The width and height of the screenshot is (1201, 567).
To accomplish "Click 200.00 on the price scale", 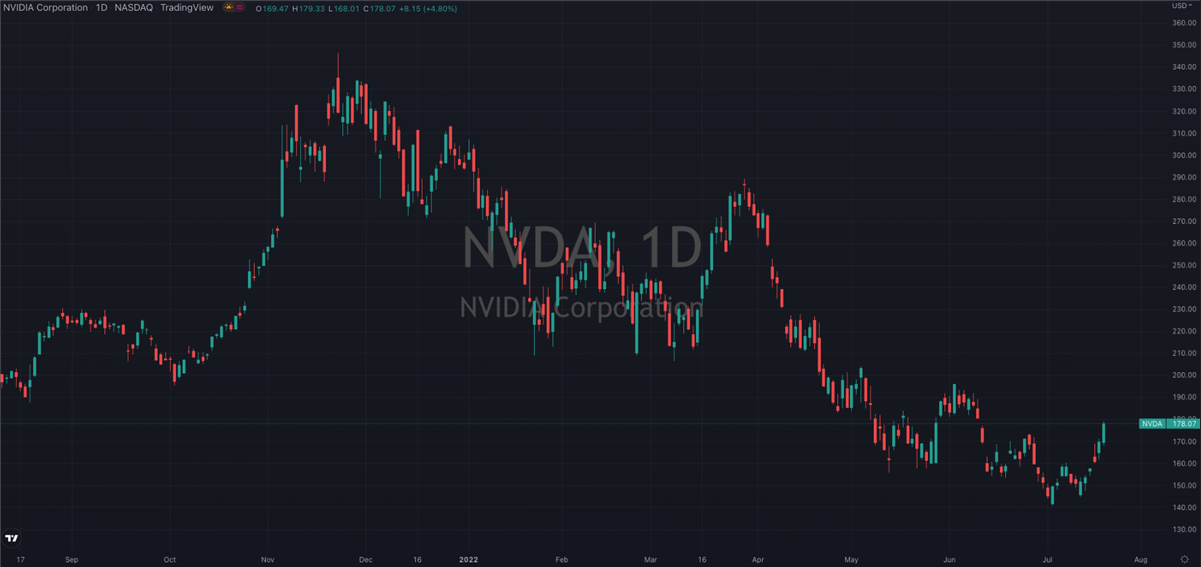I will pyautogui.click(x=1184, y=375).
